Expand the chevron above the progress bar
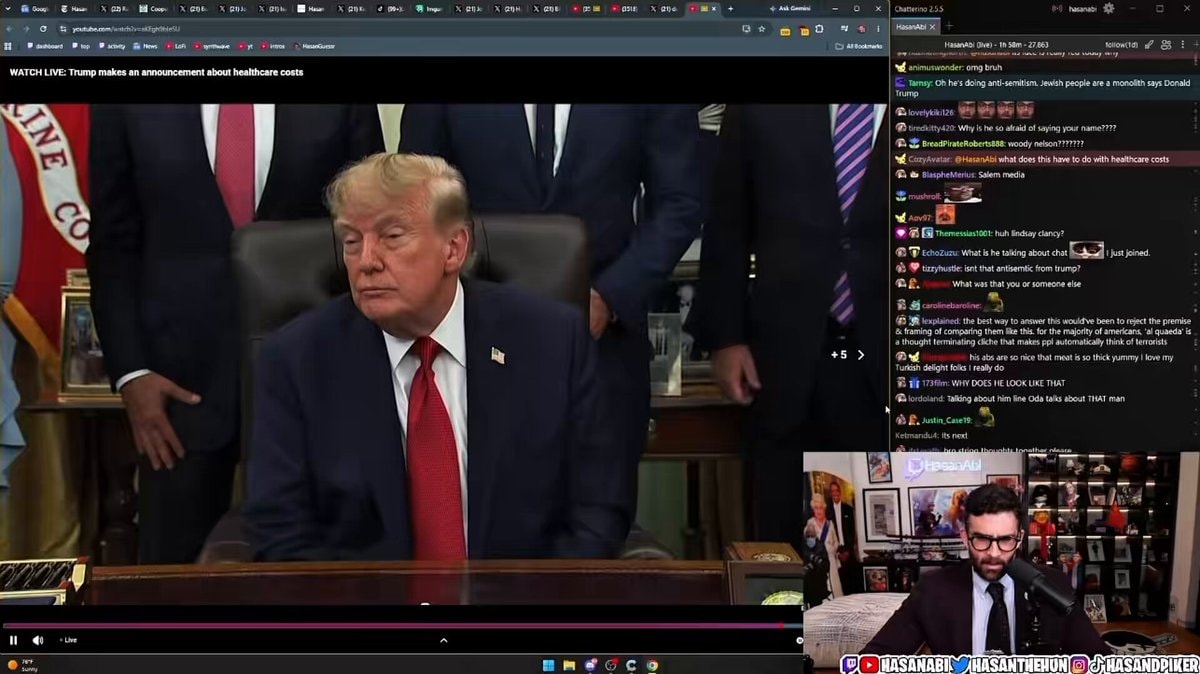 [443, 640]
